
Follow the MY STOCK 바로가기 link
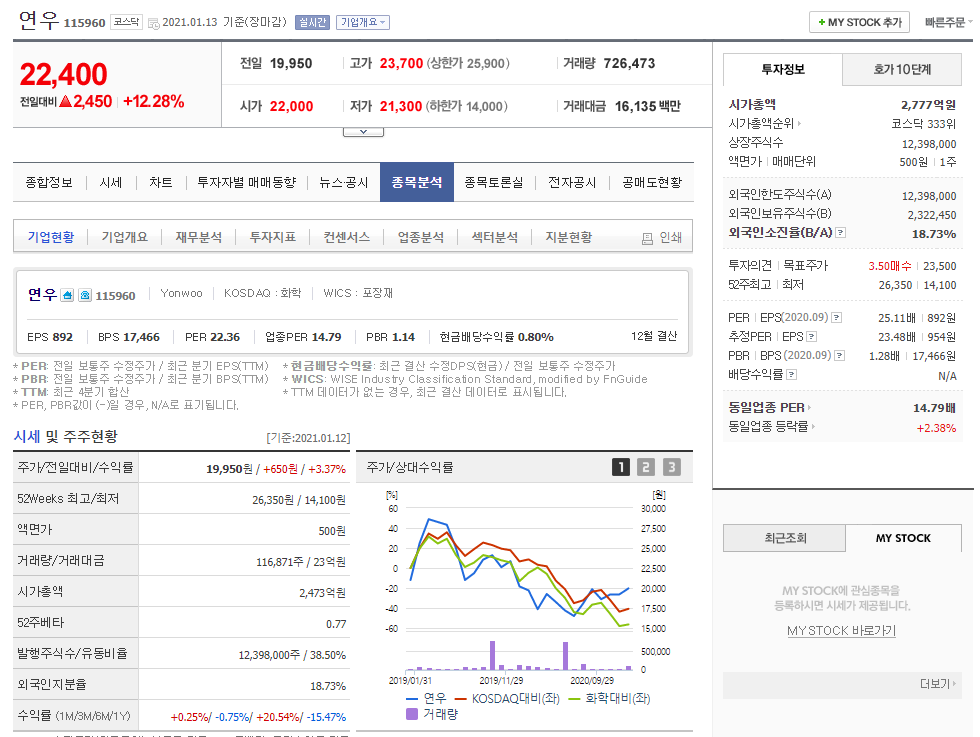(841, 631)
